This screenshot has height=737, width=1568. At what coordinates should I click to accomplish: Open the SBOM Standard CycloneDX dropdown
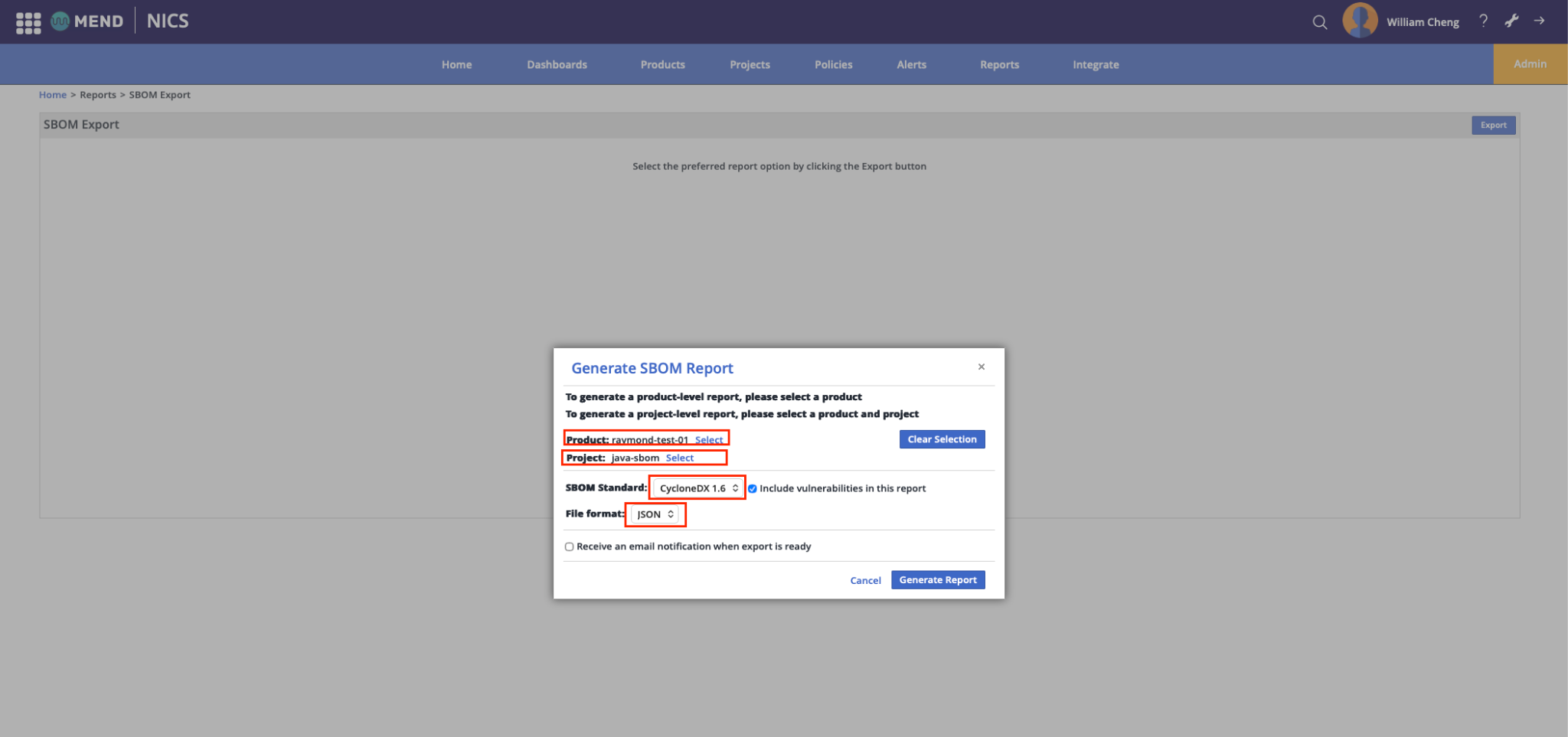tap(698, 488)
